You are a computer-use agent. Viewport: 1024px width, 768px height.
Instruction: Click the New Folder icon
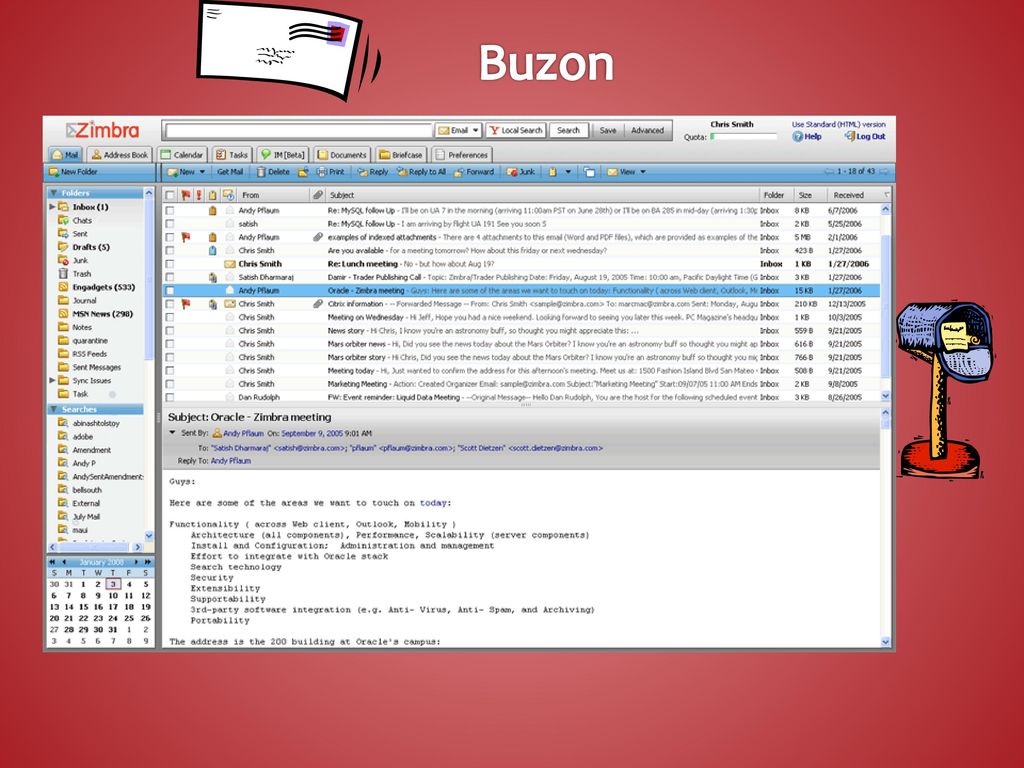[x=53, y=172]
